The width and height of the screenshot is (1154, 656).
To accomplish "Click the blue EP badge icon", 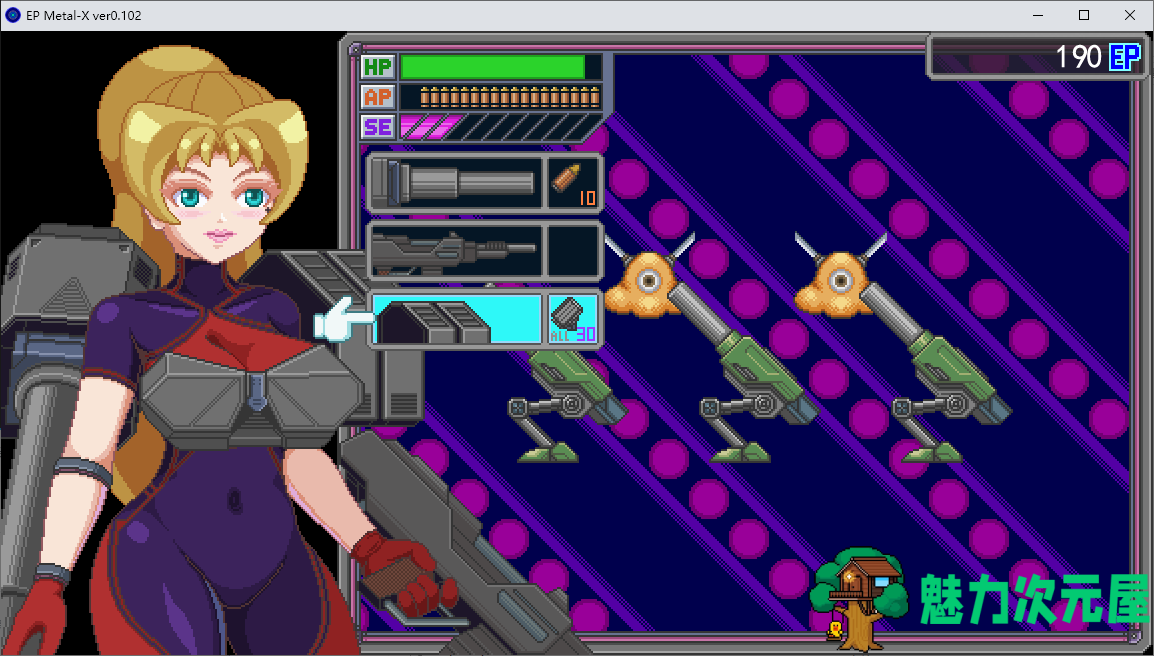I will 1125,57.
